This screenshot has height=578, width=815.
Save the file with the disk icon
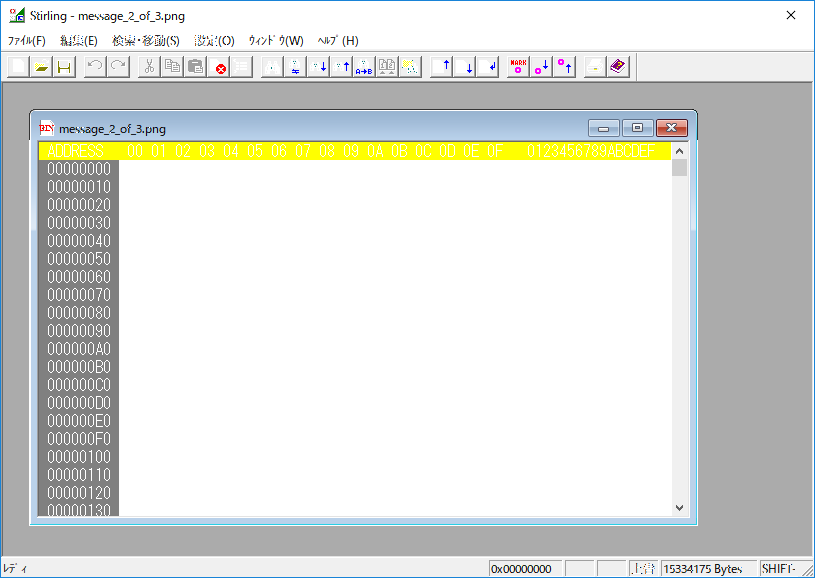(64, 67)
